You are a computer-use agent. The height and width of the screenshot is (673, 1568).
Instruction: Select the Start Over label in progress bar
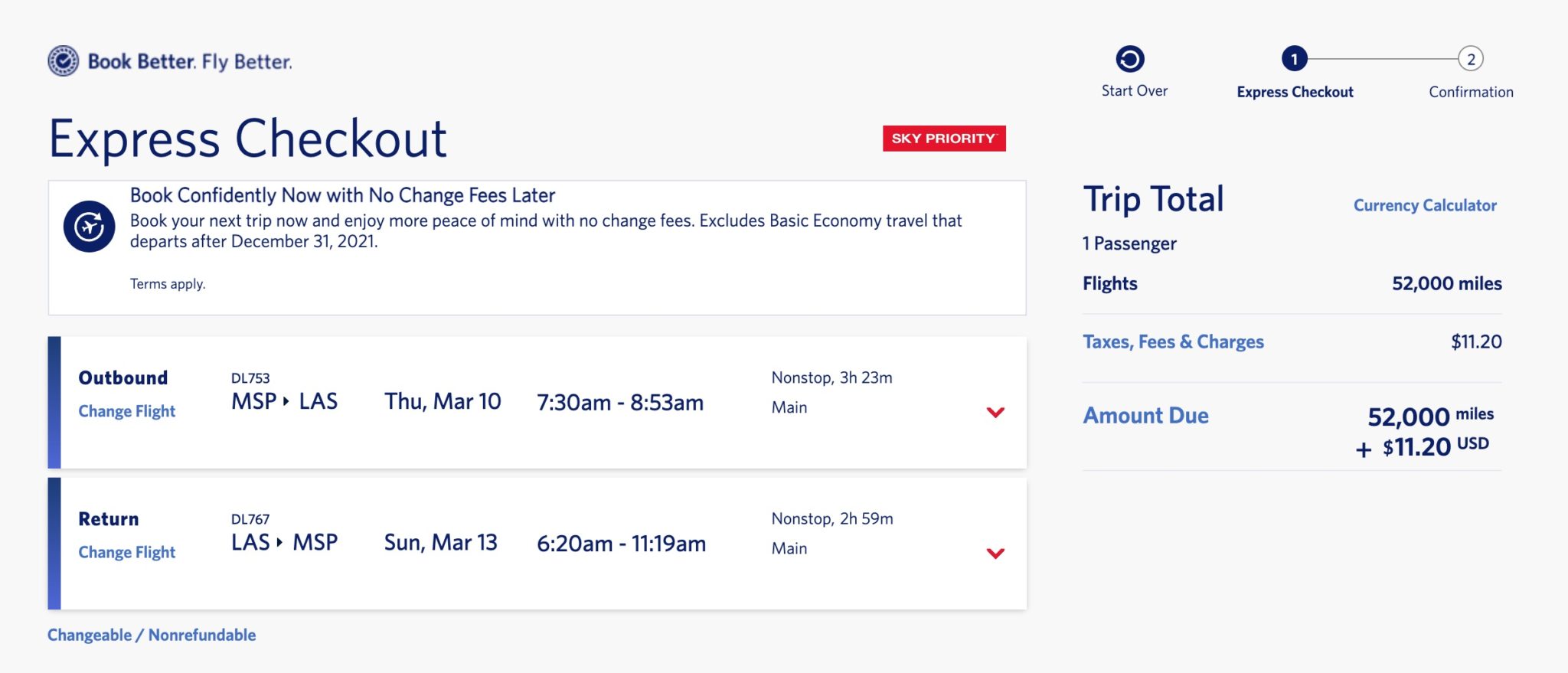(x=1133, y=90)
